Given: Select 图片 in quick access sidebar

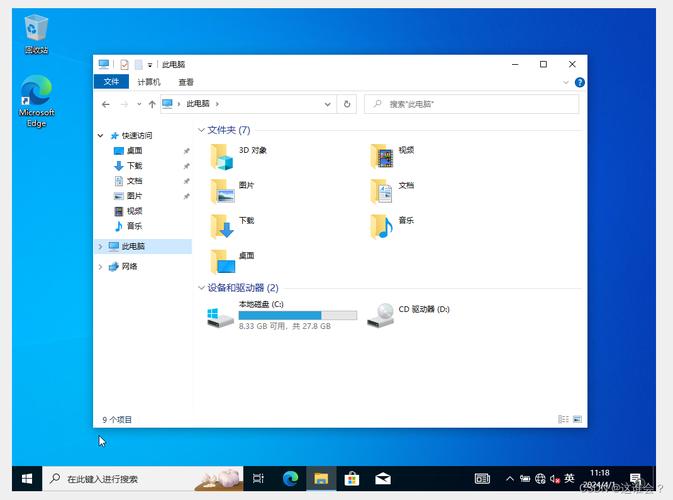Looking at the screenshot, I should 134,196.
